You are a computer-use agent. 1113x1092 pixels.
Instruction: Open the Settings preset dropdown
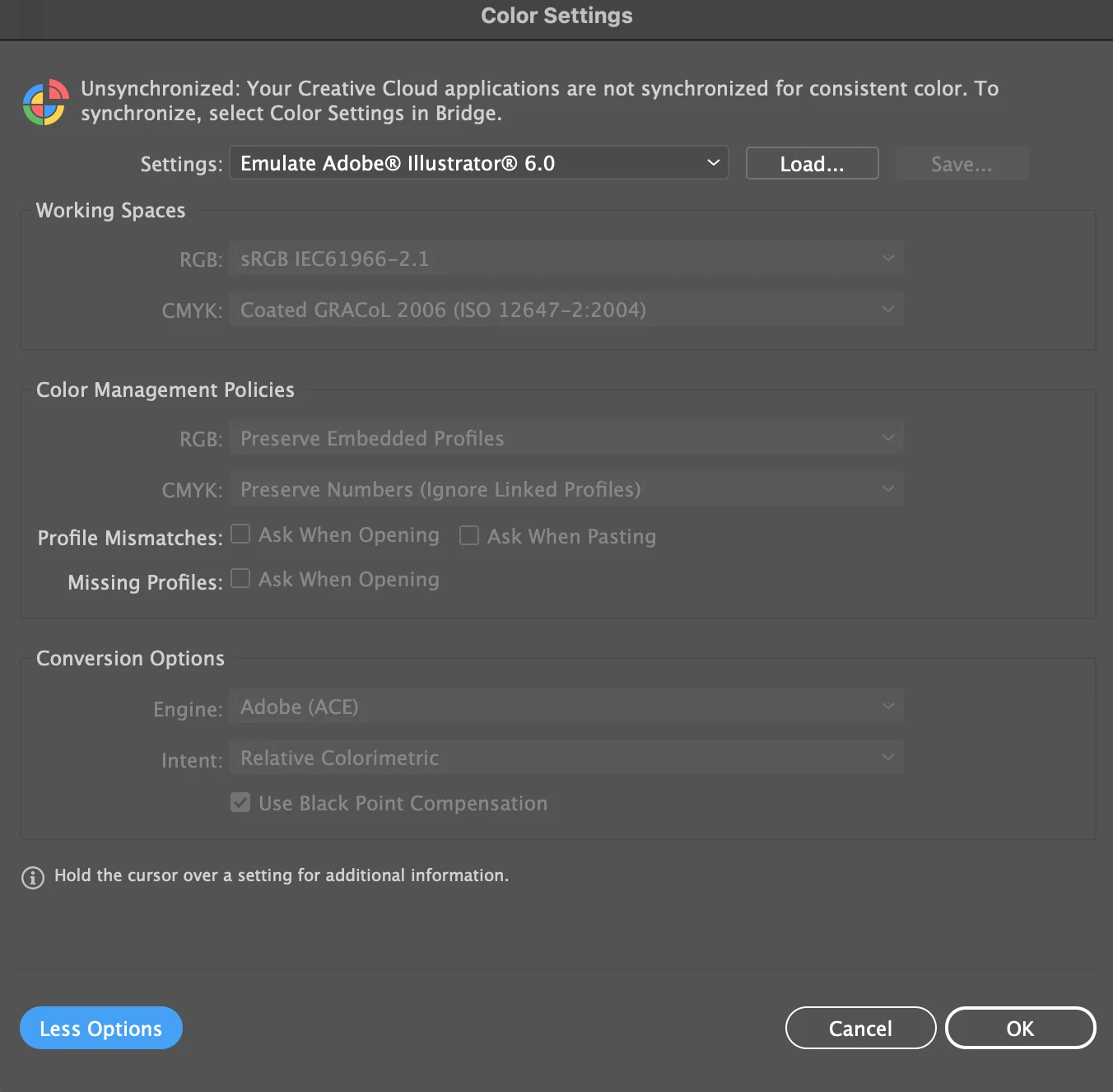(x=479, y=163)
